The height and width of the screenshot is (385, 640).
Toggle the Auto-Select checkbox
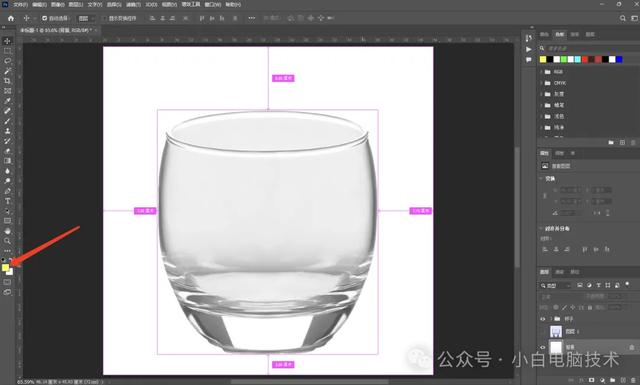[x=44, y=18]
